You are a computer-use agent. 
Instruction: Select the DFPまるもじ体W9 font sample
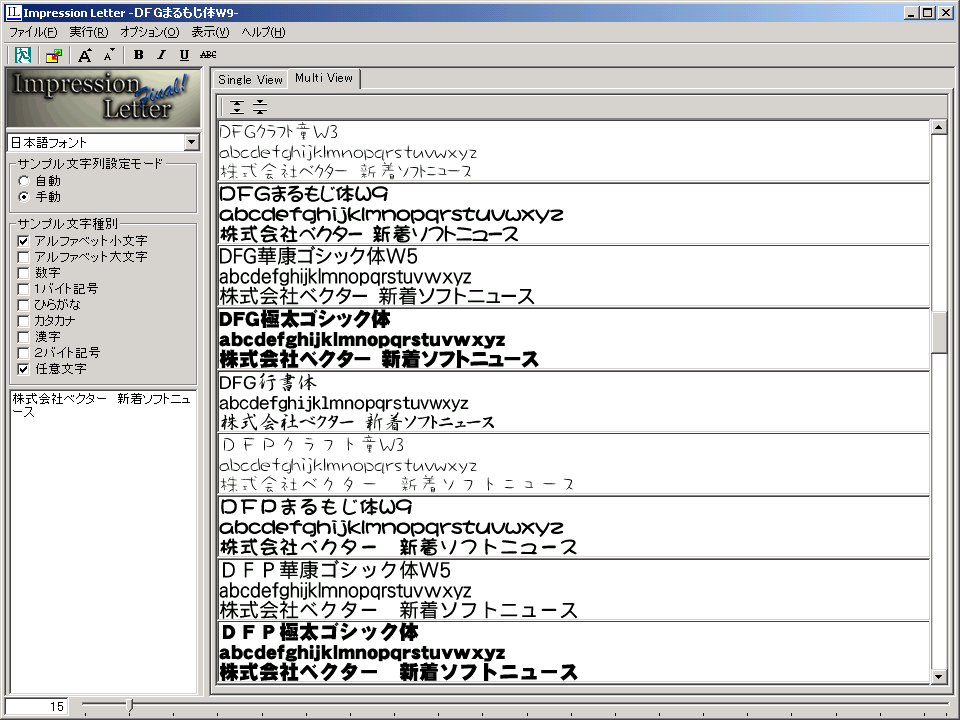pos(574,527)
